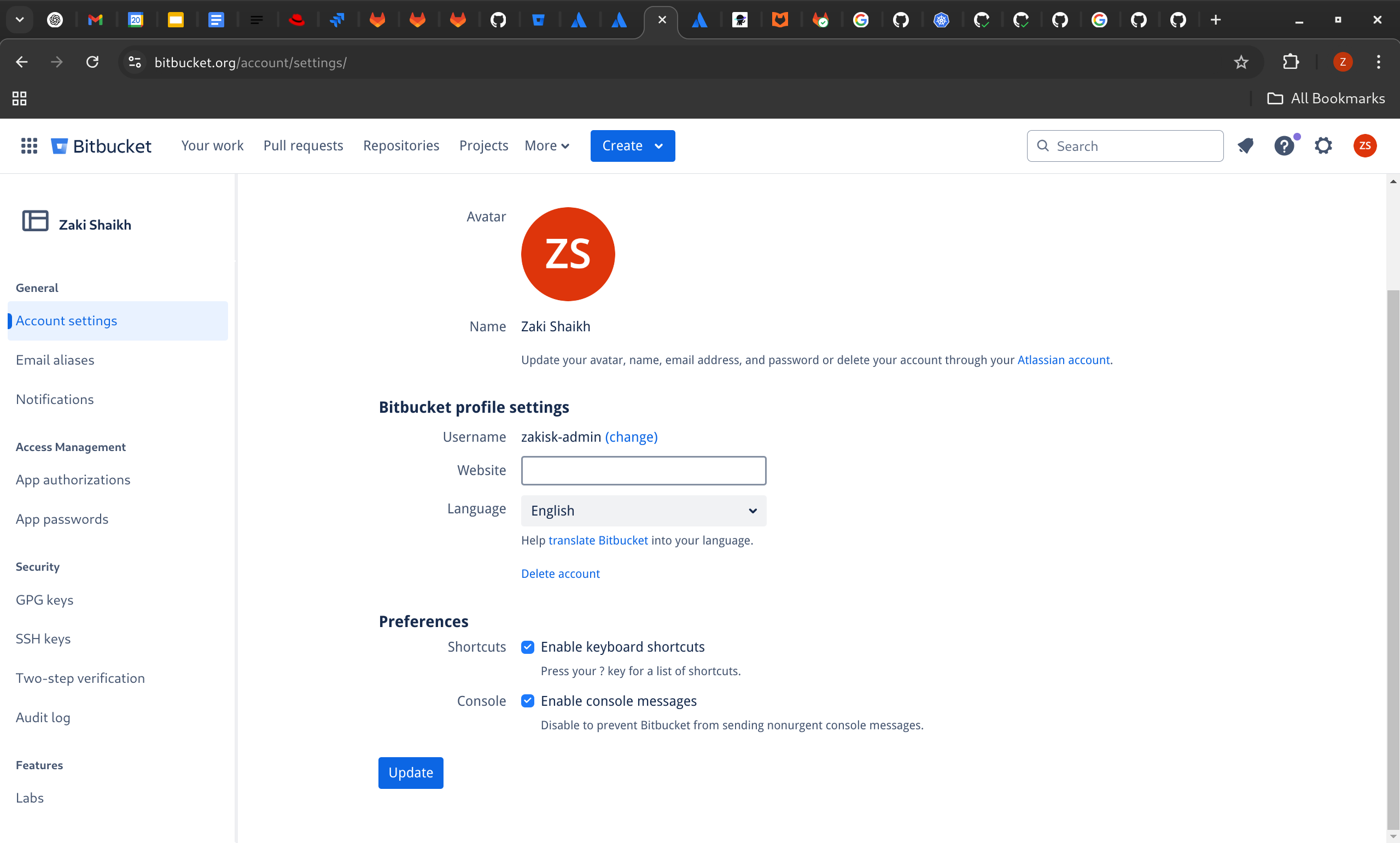Open the Pull requests menu item
The height and width of the screenshot is (843, 1400).
tap(304, 145)
